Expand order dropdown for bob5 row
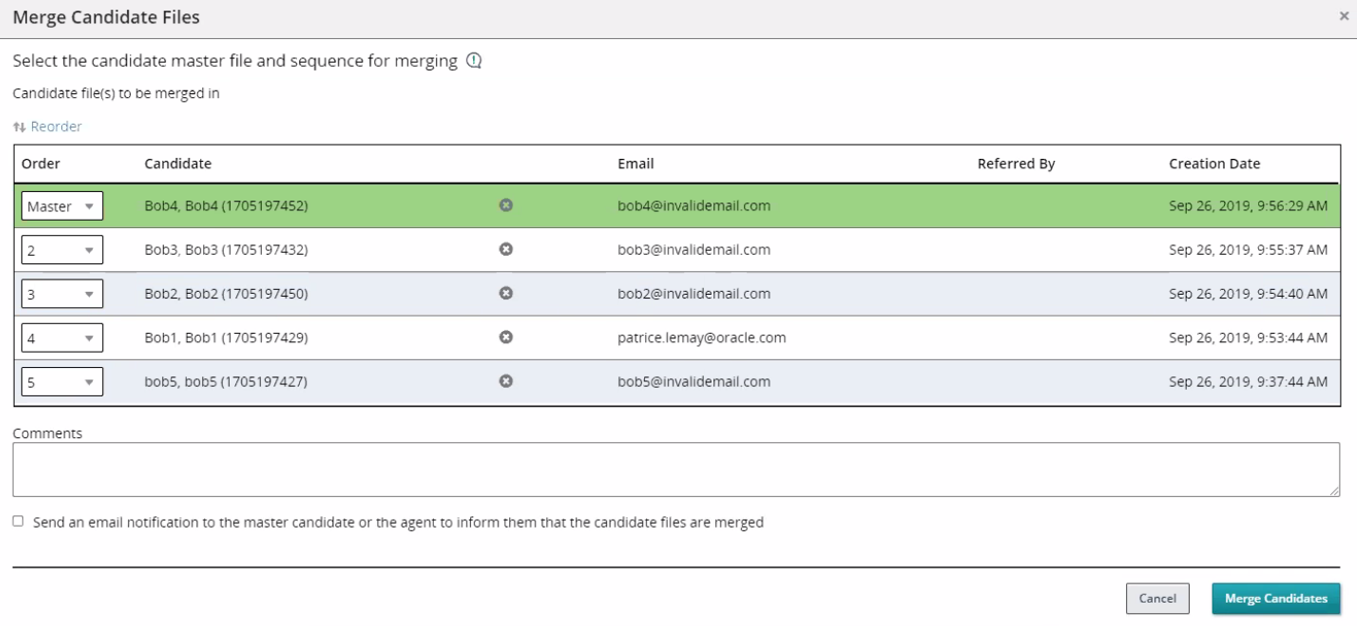 click(x=62, y=382)
